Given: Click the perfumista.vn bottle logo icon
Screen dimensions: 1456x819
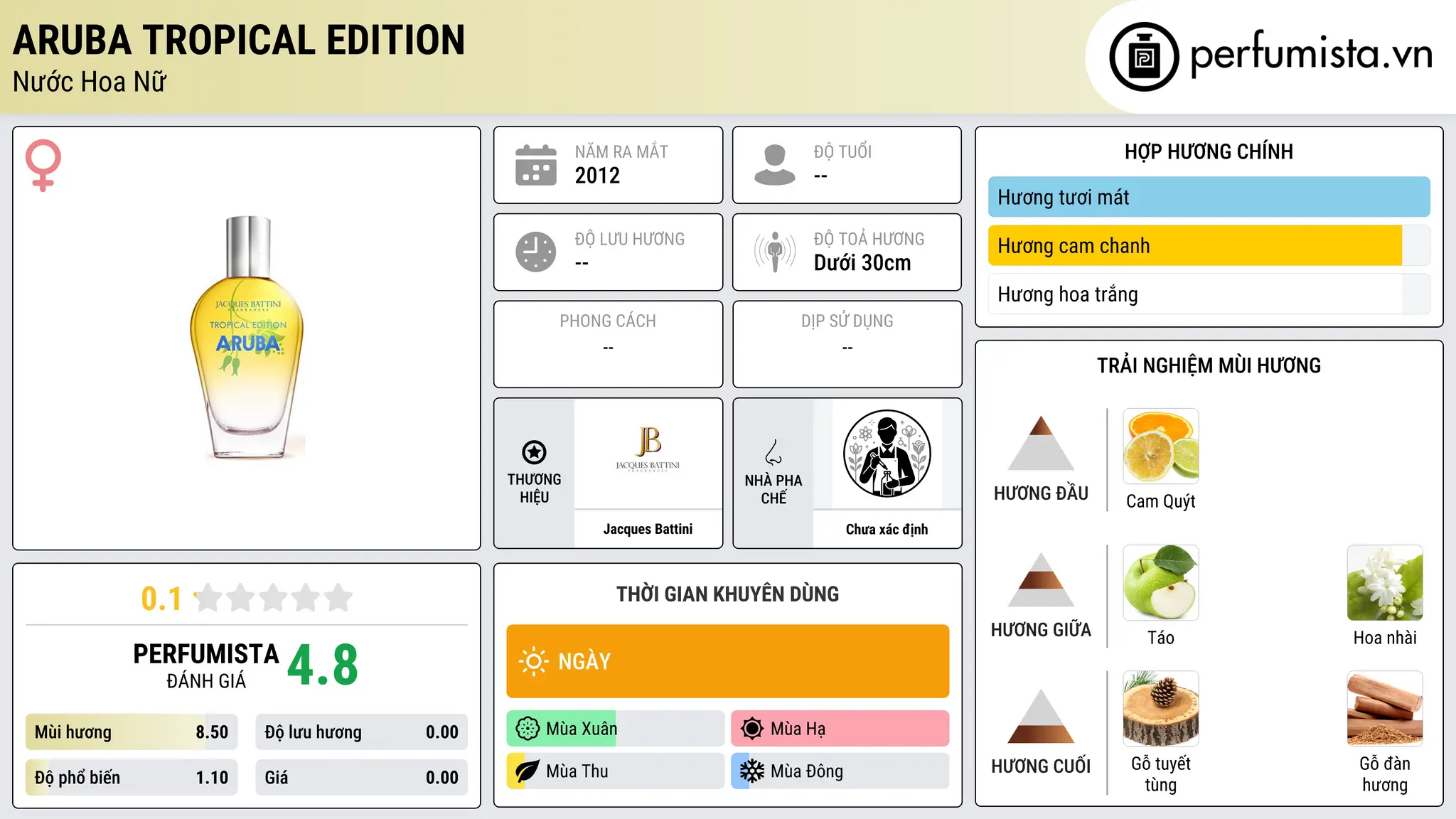Looking at the screenshot, I should click(x=1144, y=57).
